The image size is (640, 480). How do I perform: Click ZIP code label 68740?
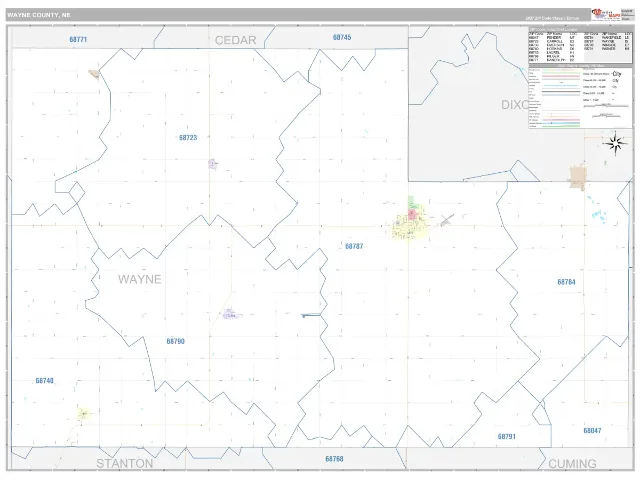pyautogui.click(x=44, y=380)
